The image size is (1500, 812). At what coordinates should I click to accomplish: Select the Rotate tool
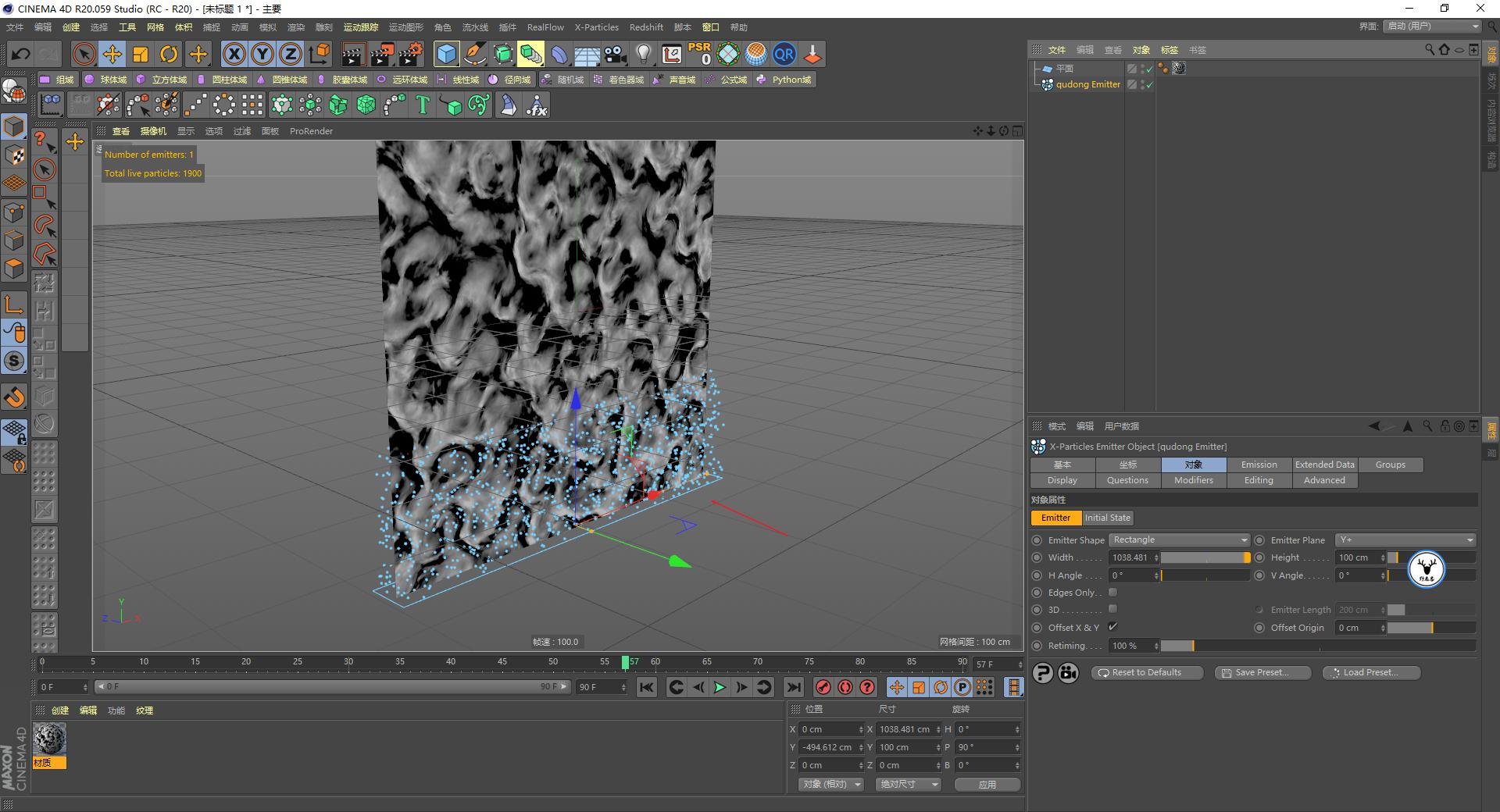tap(170, 54)
